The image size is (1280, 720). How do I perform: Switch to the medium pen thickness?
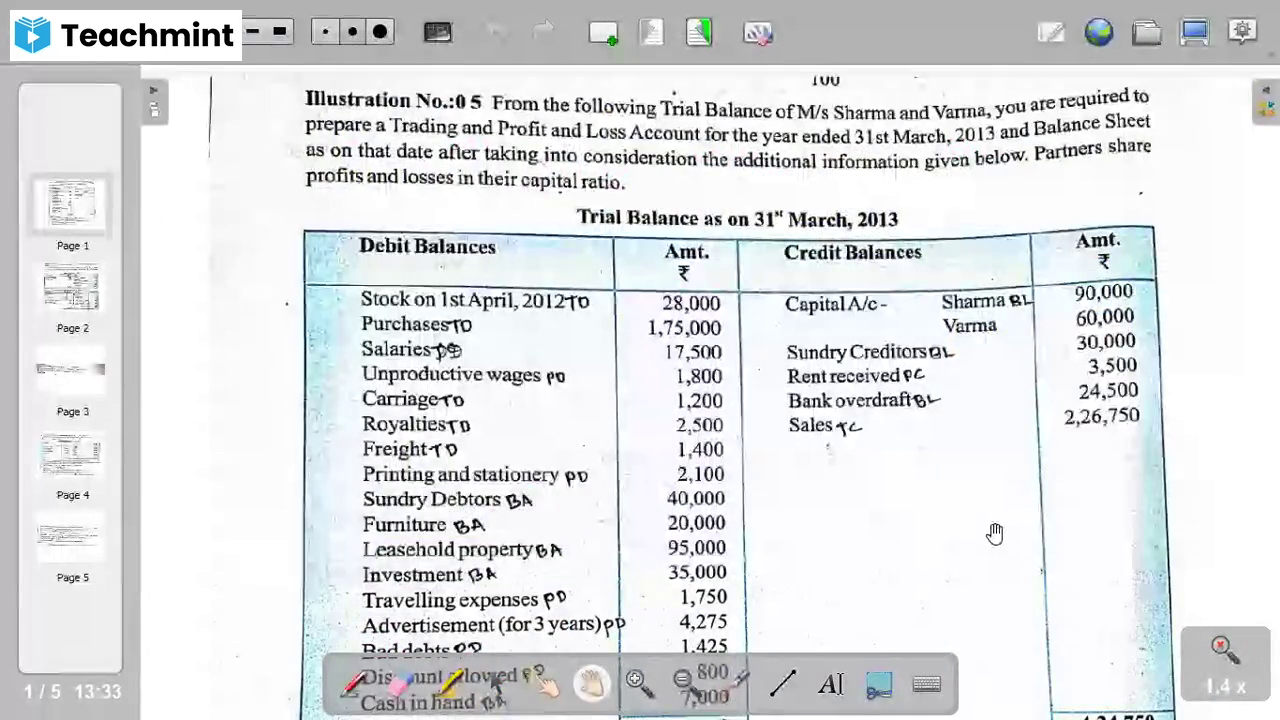353,33
